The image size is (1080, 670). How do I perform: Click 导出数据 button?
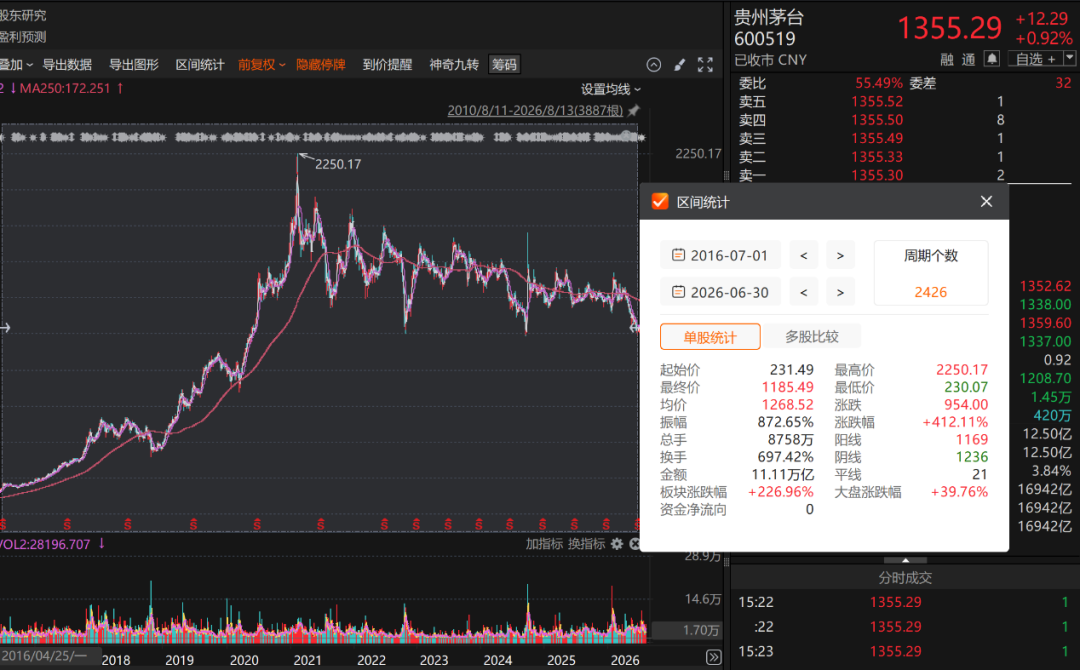click(x=67, y=65)
